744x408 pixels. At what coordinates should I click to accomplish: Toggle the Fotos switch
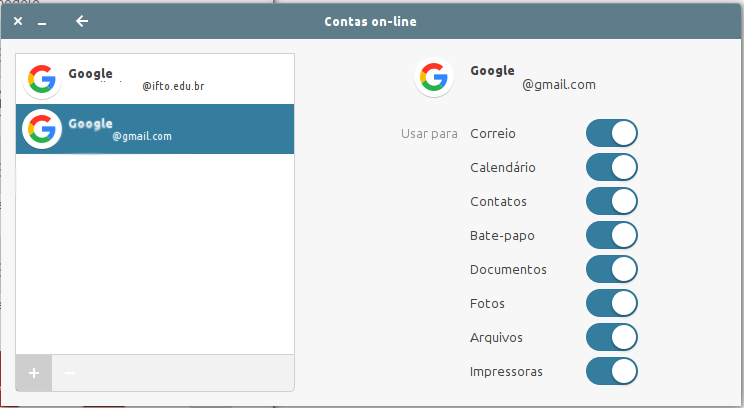coord(612,303)
